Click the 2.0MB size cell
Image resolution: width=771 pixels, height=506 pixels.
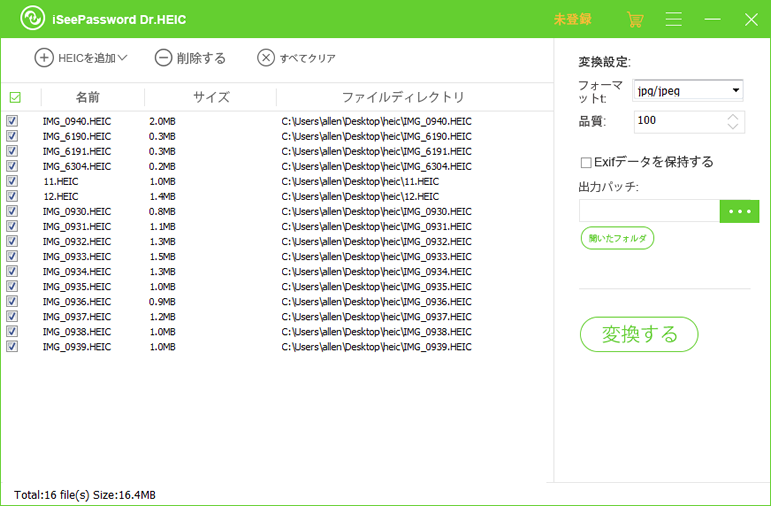162,121
